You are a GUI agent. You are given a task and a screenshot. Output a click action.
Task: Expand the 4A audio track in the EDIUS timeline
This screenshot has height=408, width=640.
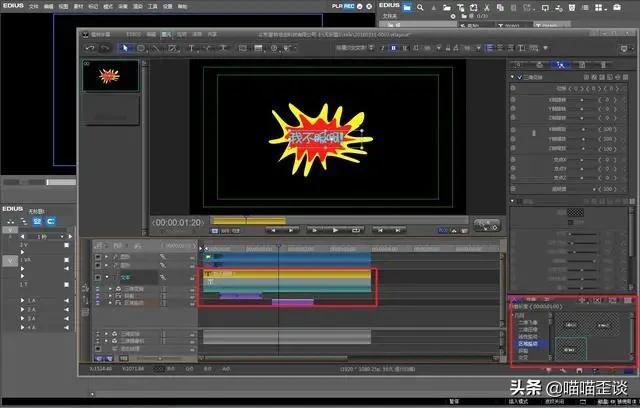pos(22,328)
